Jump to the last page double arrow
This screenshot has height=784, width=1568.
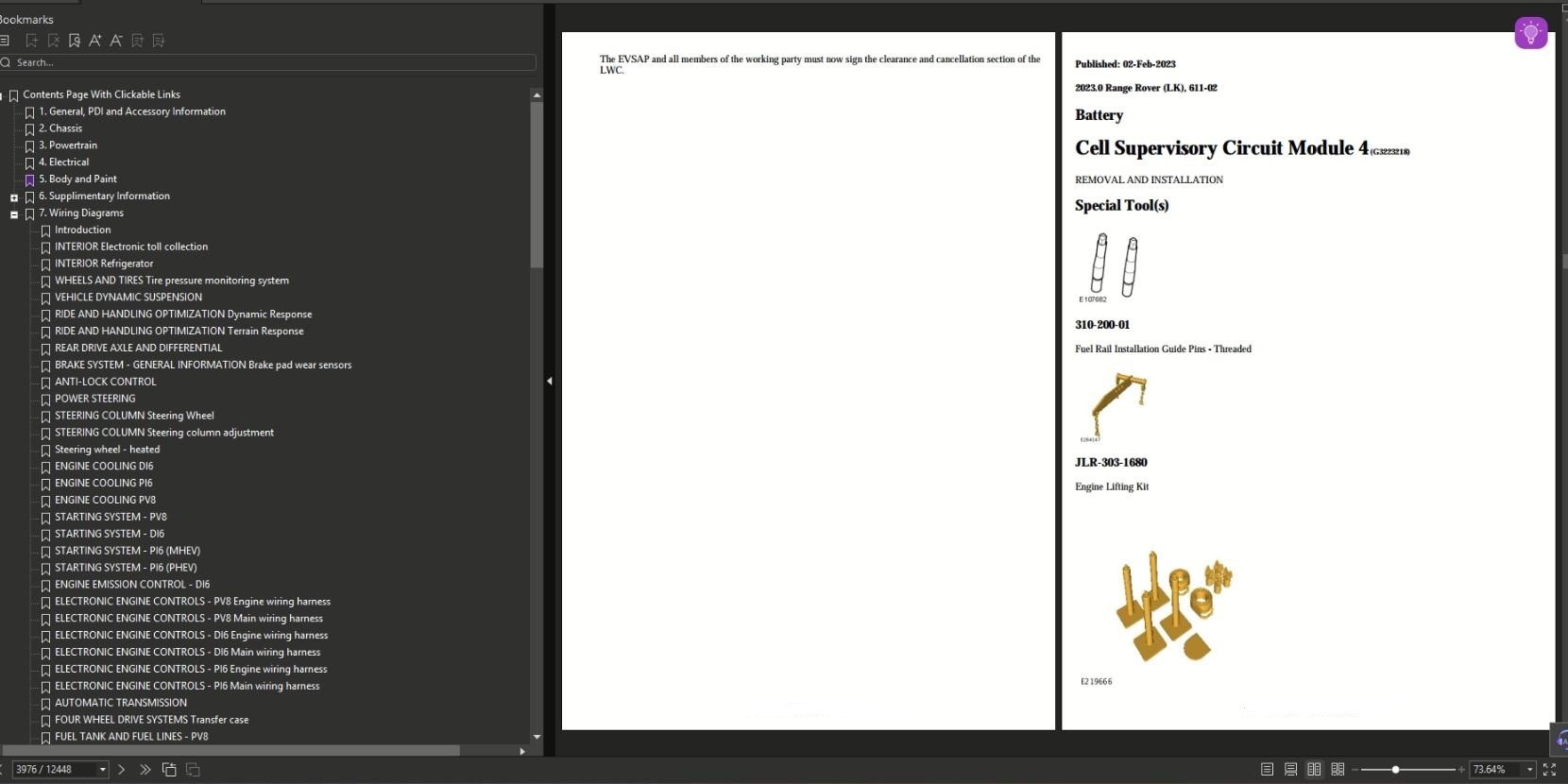click(145, 770)
